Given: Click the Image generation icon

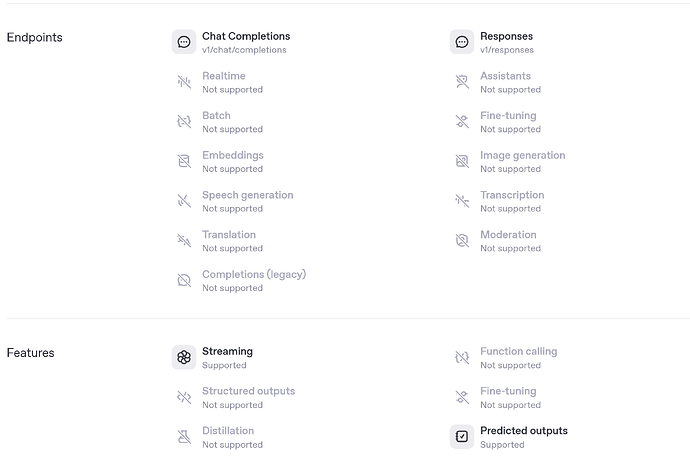Looking at the screenshot, I should click(462, 161).
